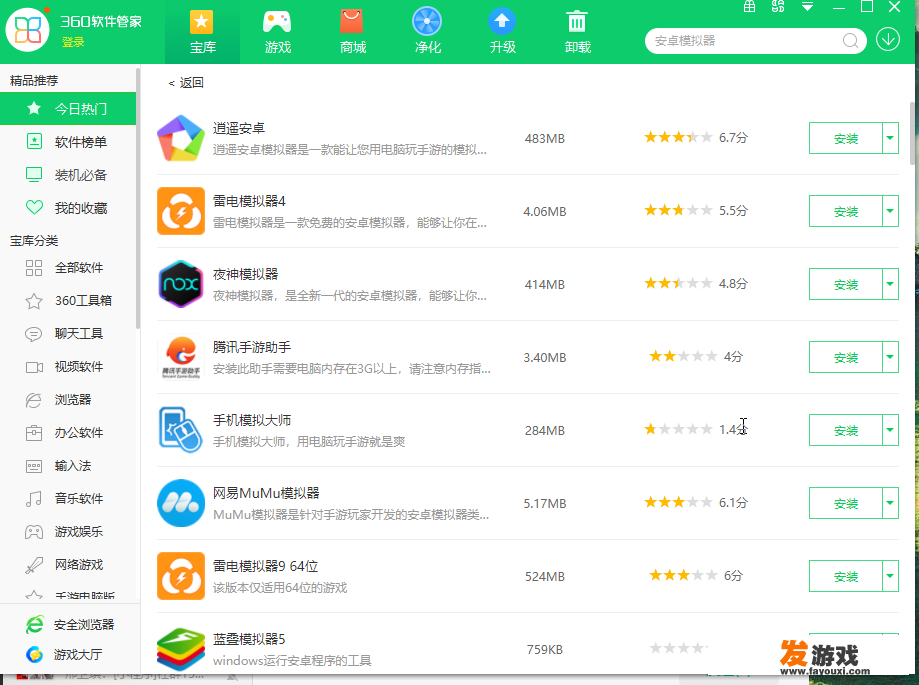Click the 逍遥安卓 app icon
Viewport: 919px width, 685px height.
click(181, 138)
